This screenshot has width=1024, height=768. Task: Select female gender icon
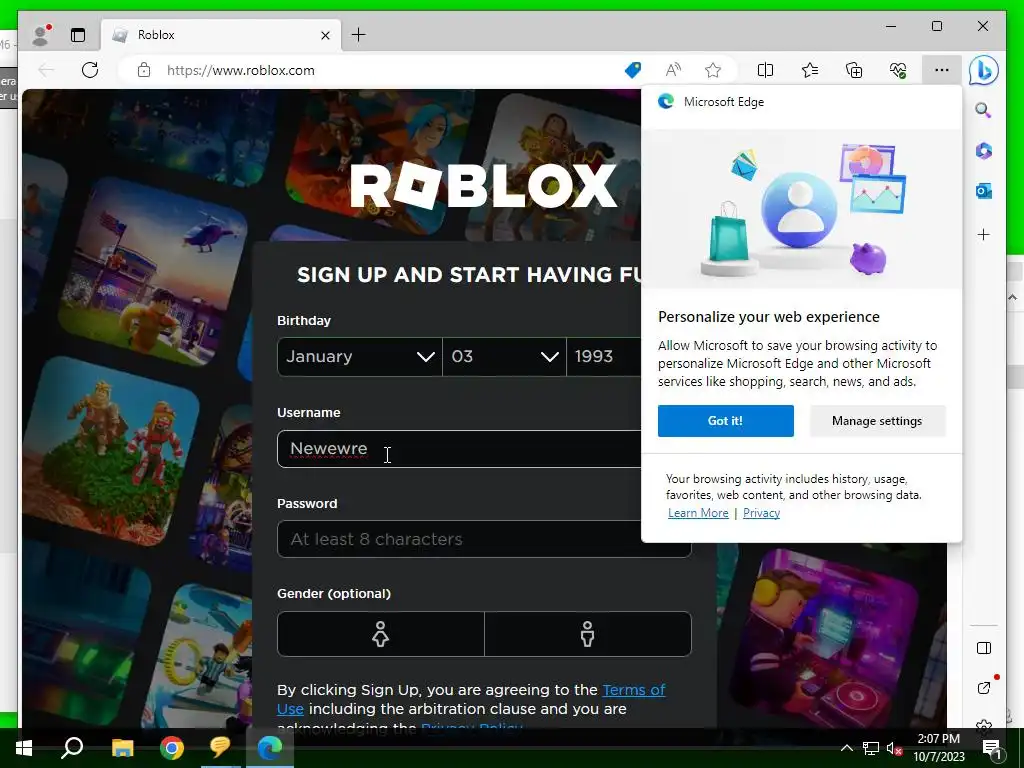(x=381, y=633)
